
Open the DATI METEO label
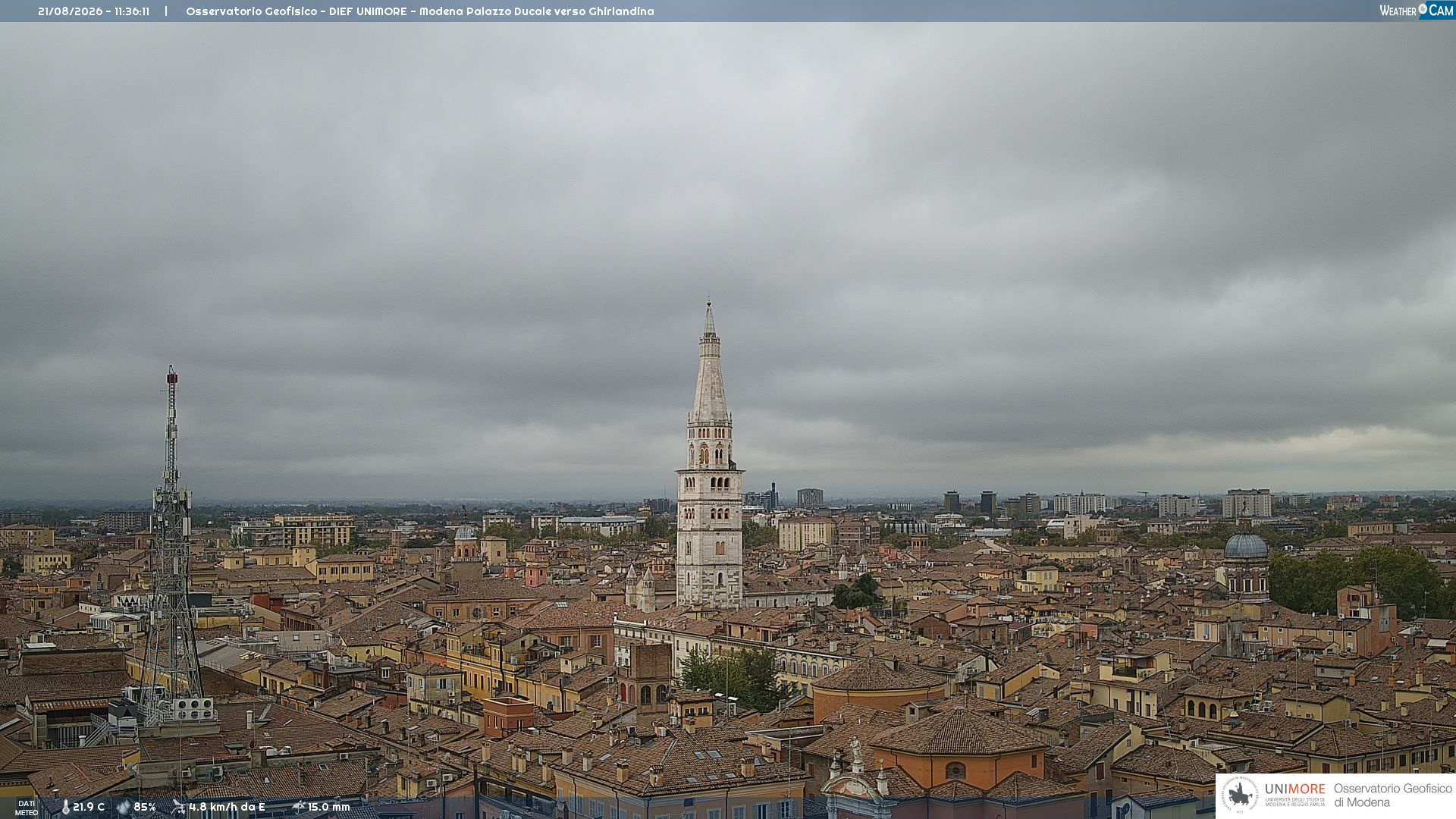[x=27, y=808]
